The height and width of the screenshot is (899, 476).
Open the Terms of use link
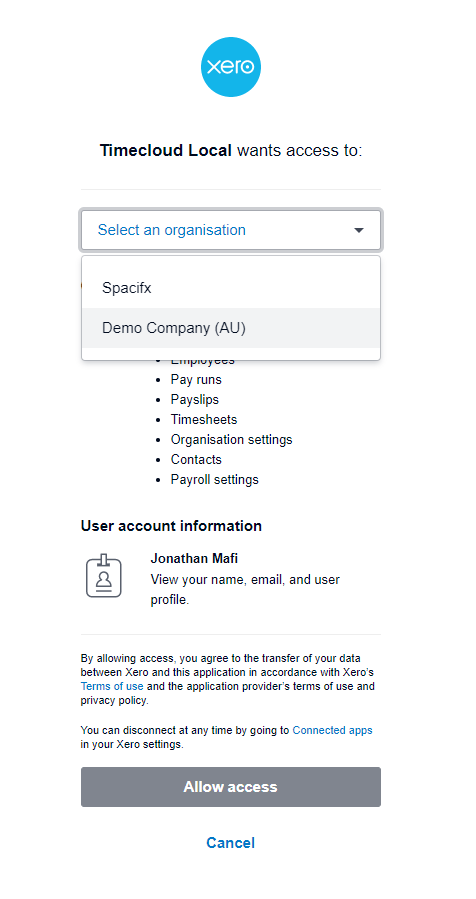(x=112, y=686)
